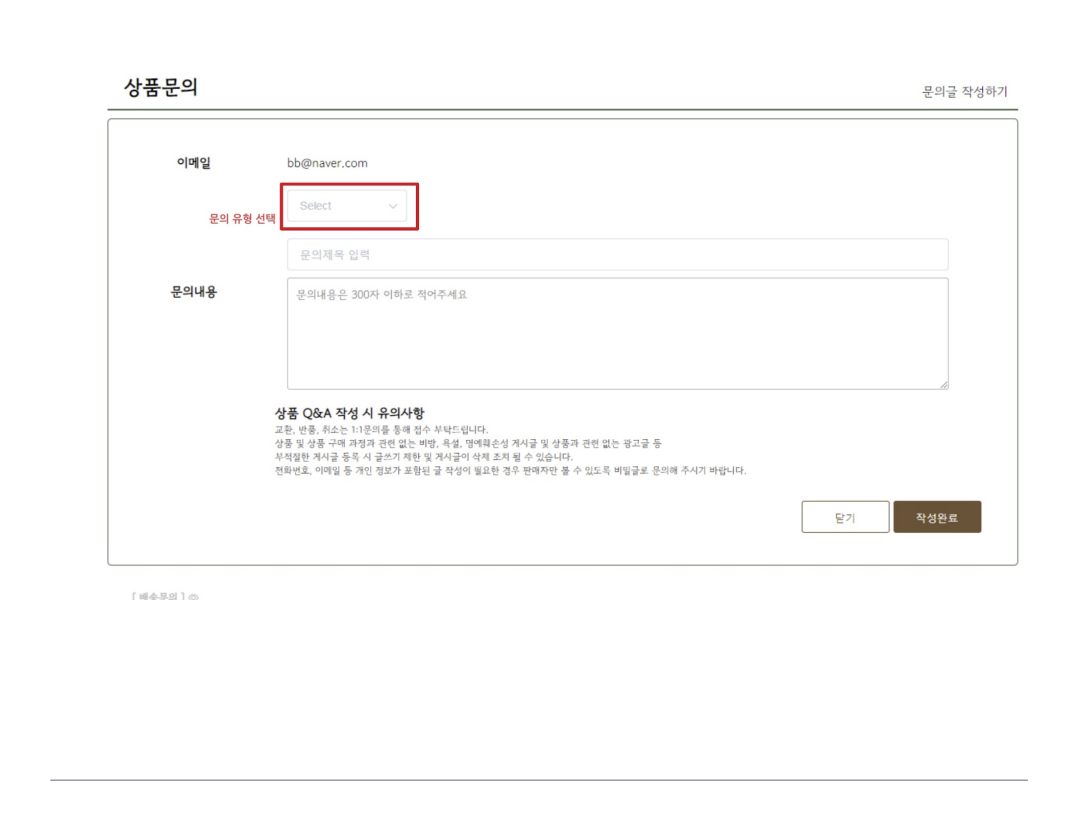Click the email text bb@naver.com
Image resolution: width=1084 pixels, height=836 pixels.
[x=327, y=163]
